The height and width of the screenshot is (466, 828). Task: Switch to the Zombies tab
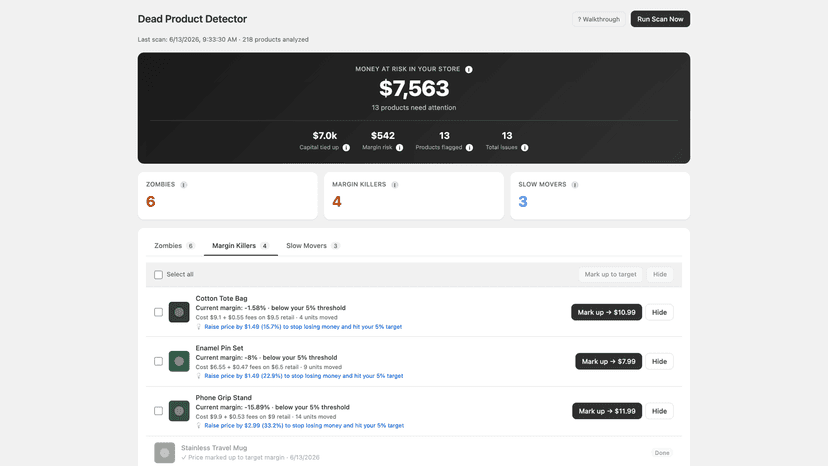(x=174, y=246)
